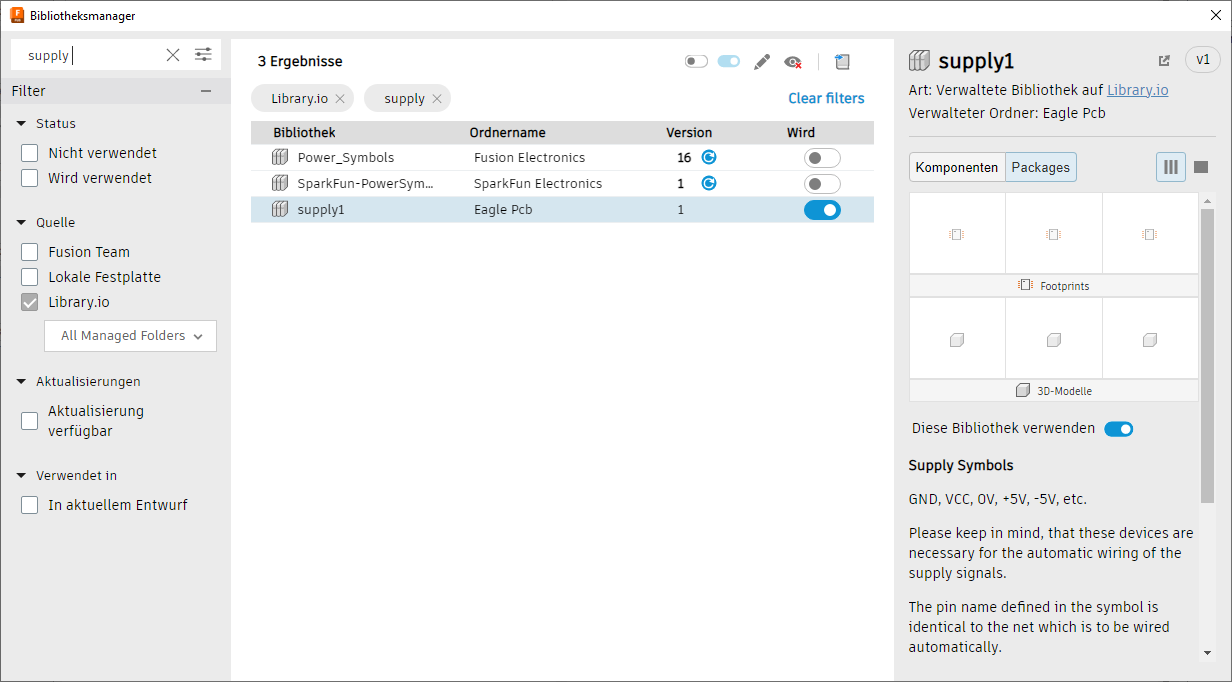Turn on the 'Wird' toggle for Power_Symbols
Image resolution: width=1232 pixels, height=682 pixels.
pos(822,157)
